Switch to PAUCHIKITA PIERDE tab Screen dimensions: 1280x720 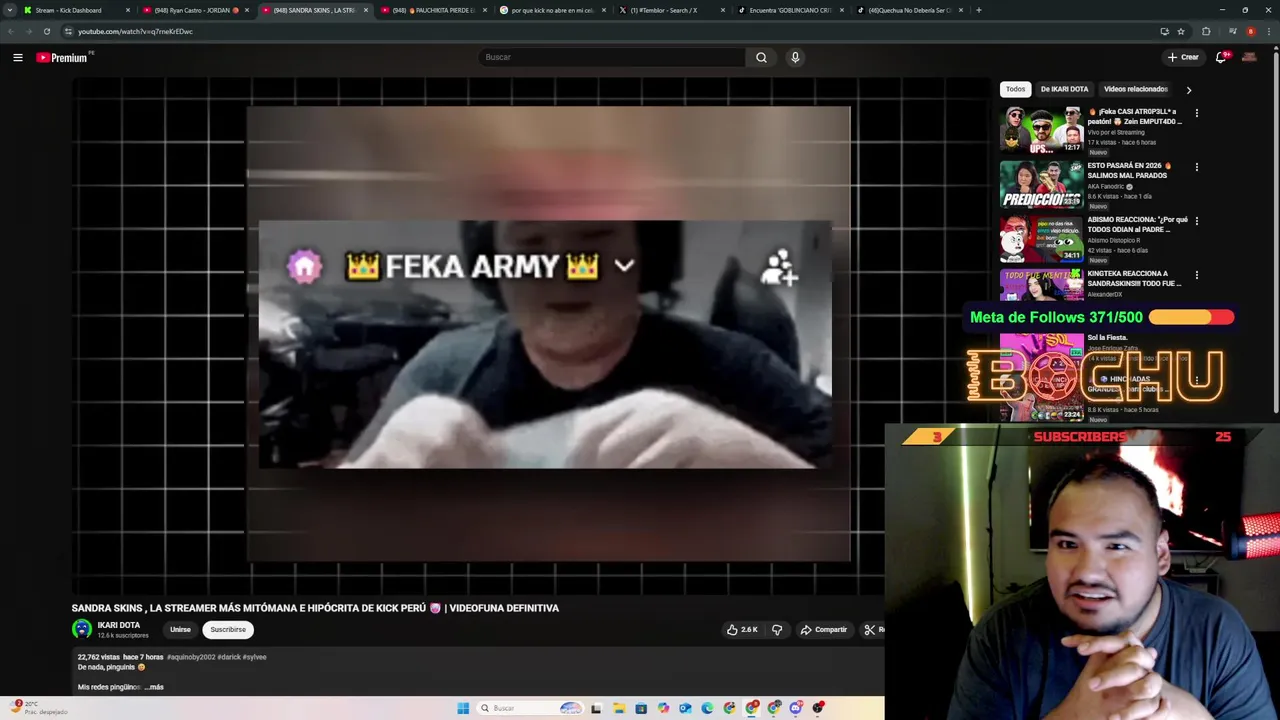[434, 10]
